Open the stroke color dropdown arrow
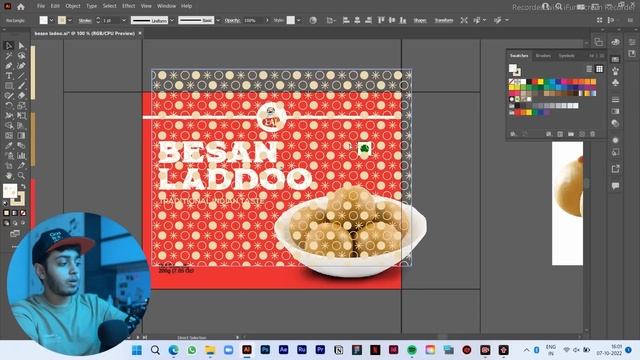The image size is (640, 360). pyautogui.click(x=70, y=20)
